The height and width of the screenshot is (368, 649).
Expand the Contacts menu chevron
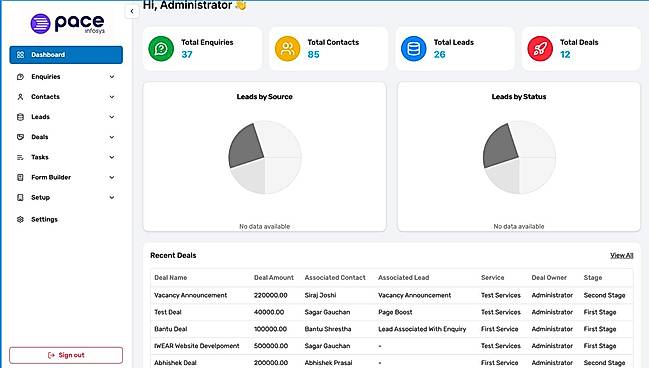click(x=112, y=97)
